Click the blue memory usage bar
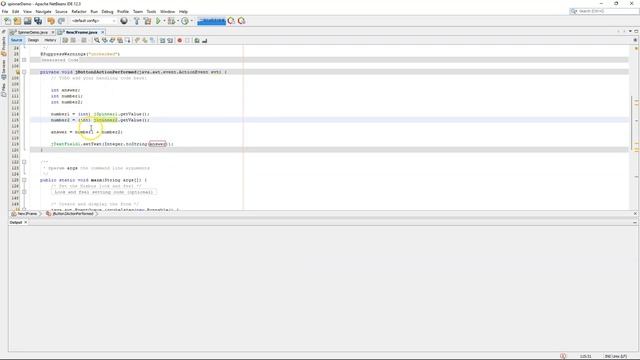The image size is (640, 360). pyautogui.click(x=211, y=21)
